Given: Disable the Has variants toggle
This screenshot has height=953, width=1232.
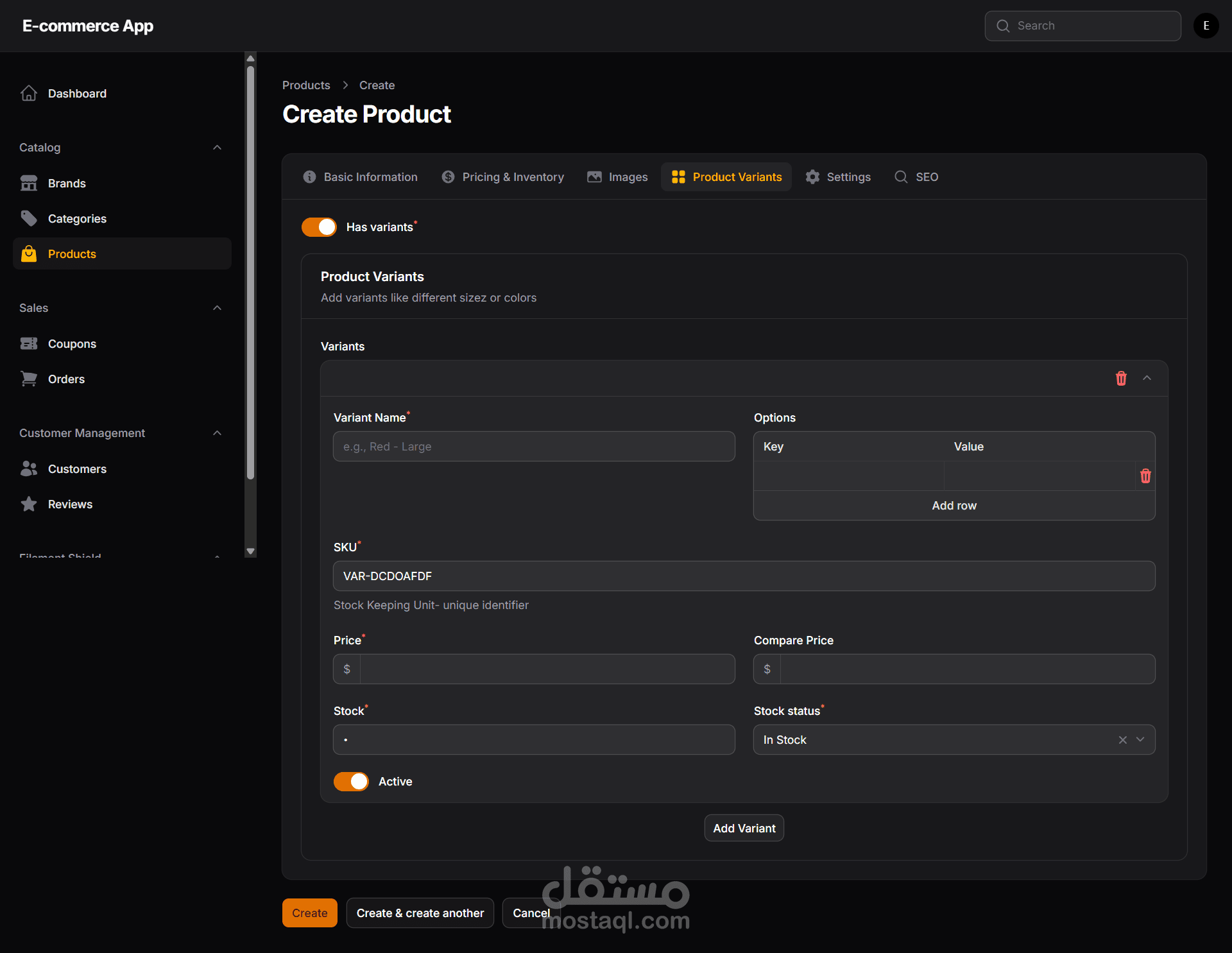Looking at the screenshot, I should 319,227.
